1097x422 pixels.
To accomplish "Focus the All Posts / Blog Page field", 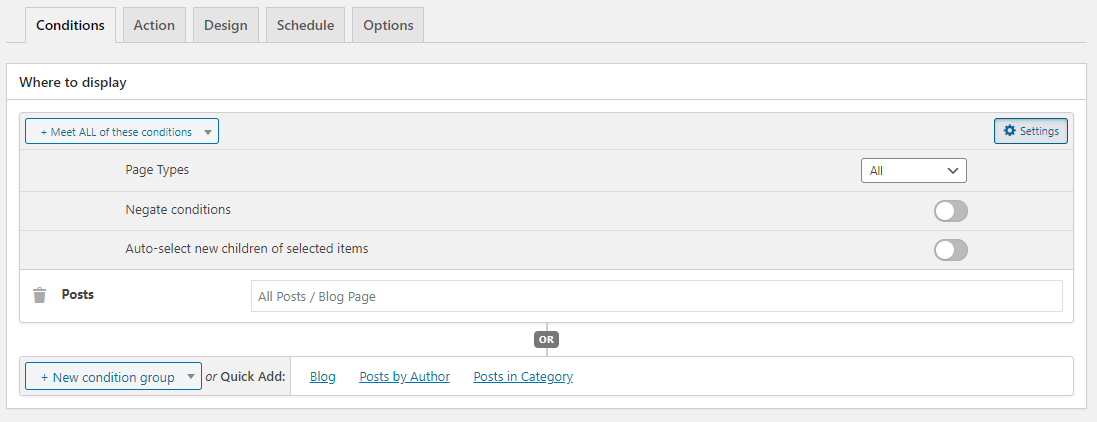I will [656, 296].
